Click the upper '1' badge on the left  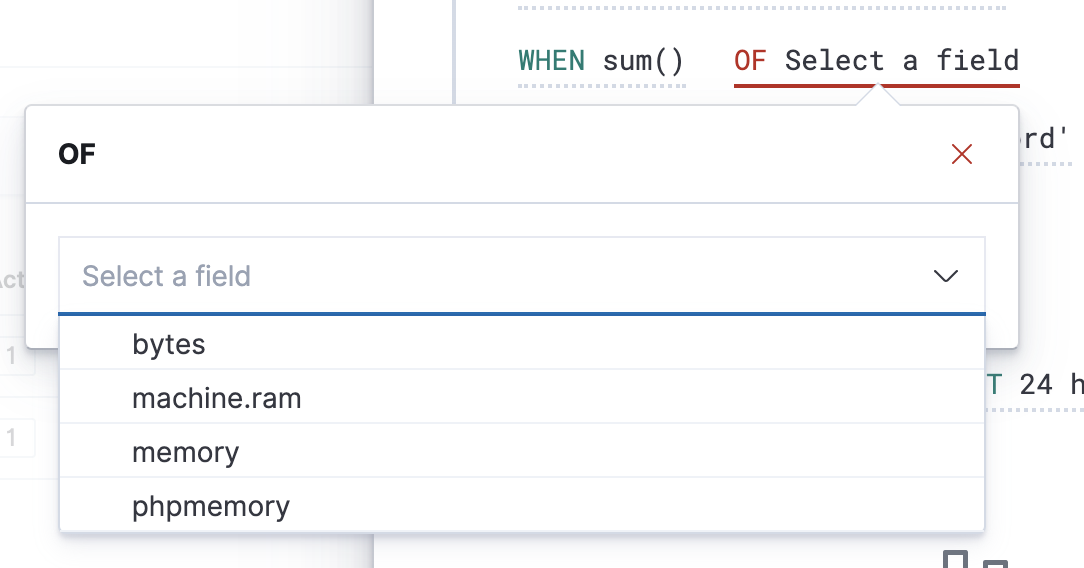(12, 356)
